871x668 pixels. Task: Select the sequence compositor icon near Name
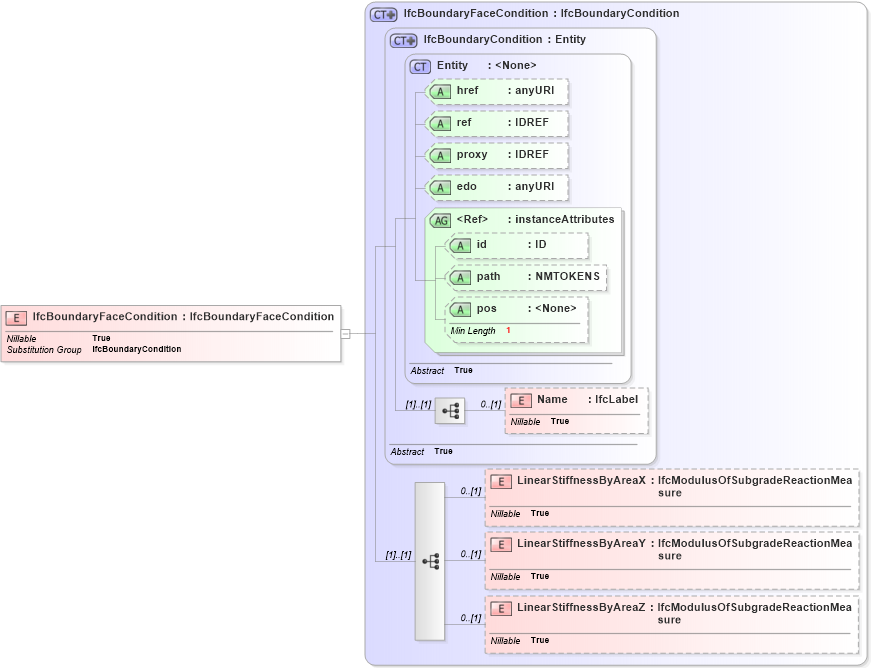click(x=450, y=411)
